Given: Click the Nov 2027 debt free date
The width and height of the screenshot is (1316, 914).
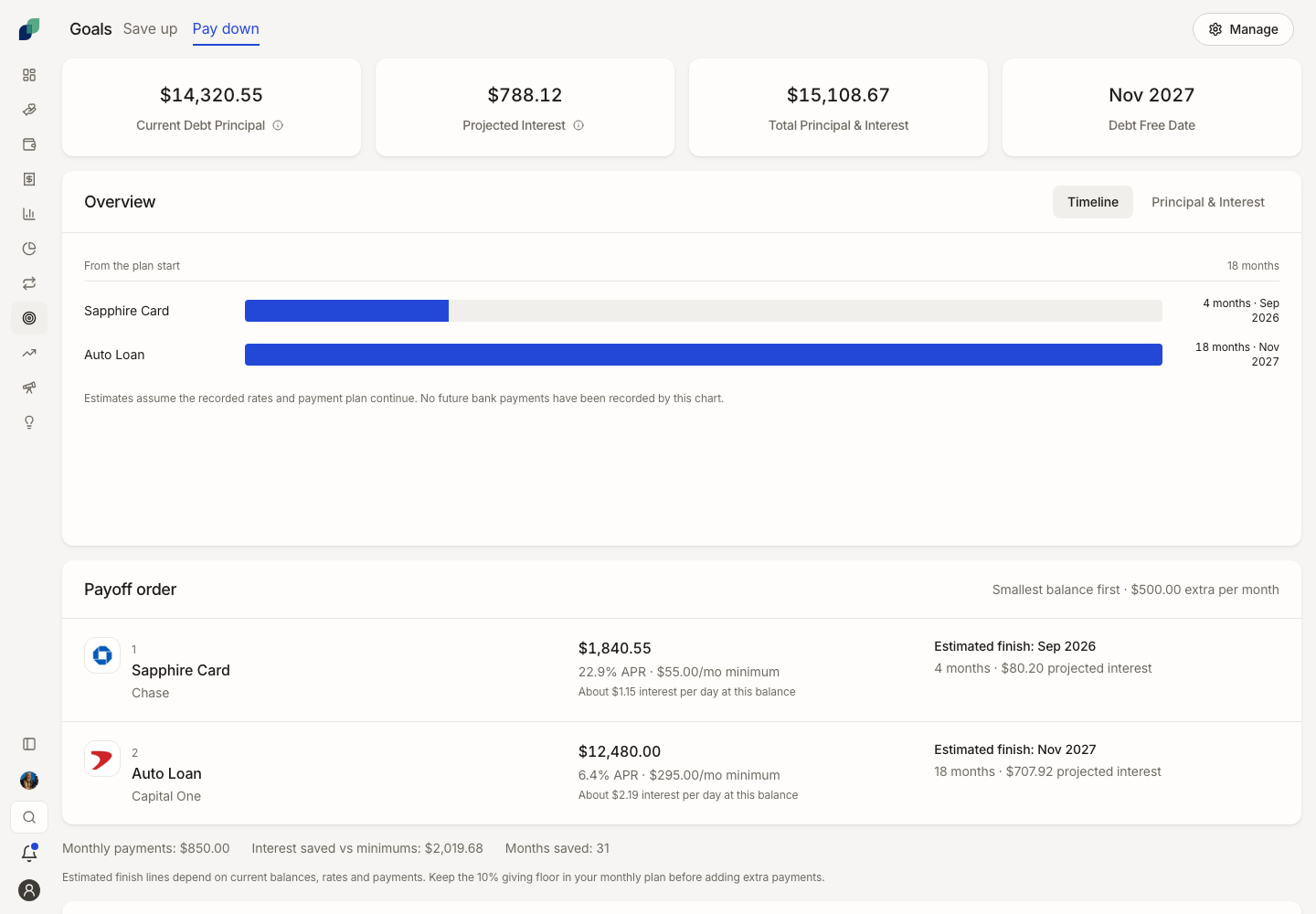Looking at the screenshot, I should 1151,95.
